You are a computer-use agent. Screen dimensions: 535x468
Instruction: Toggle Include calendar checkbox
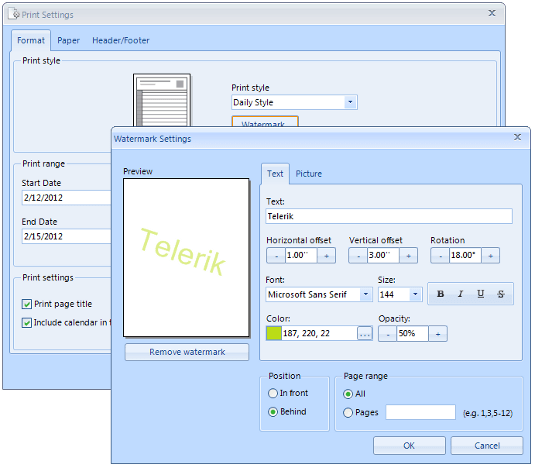[27, 323]
